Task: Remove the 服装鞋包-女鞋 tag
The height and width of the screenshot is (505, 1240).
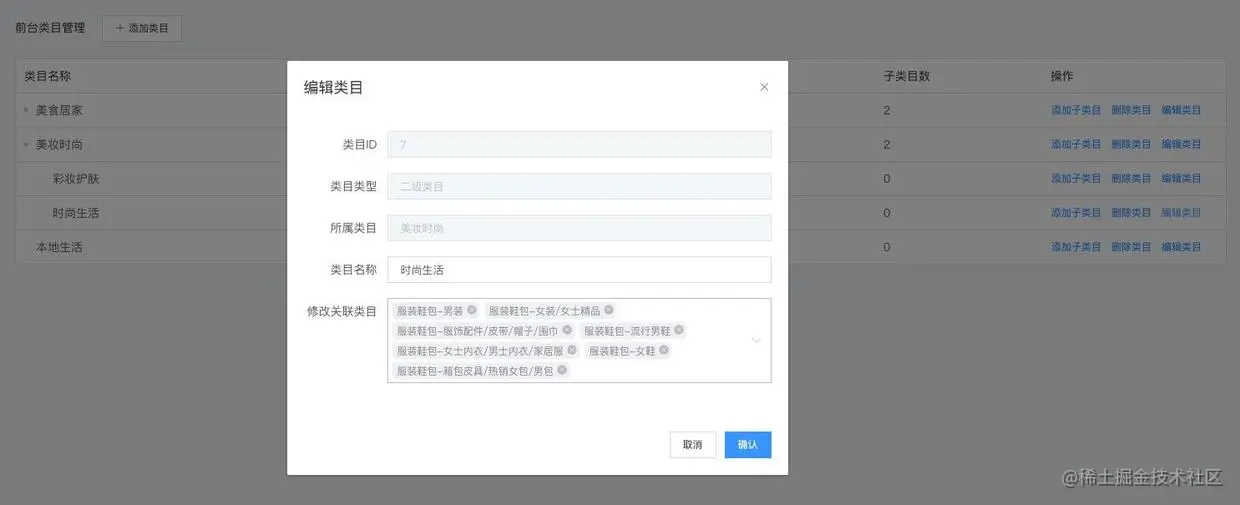Action: click(664, 350)
